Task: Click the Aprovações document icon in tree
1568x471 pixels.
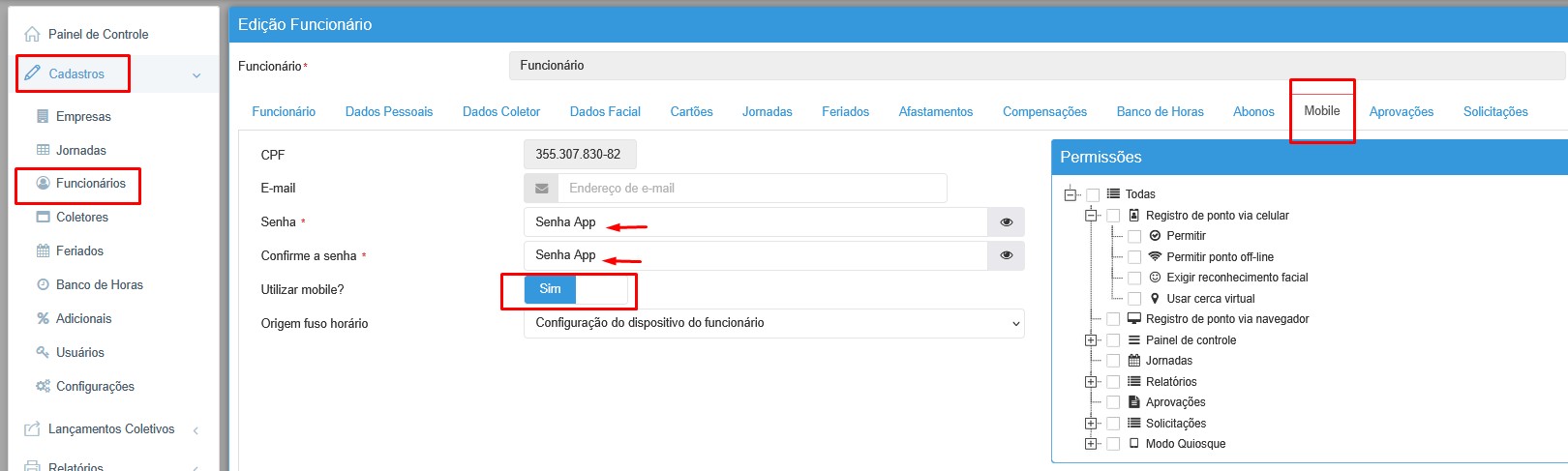Action: pyautogui.click(x=1134, y=402)
